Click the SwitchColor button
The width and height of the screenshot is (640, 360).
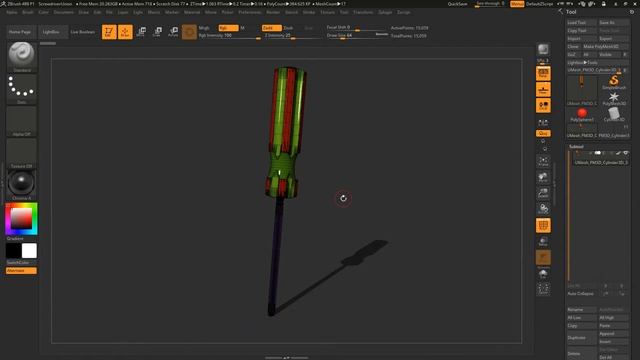pyautogui.click(x=21, y=262)
